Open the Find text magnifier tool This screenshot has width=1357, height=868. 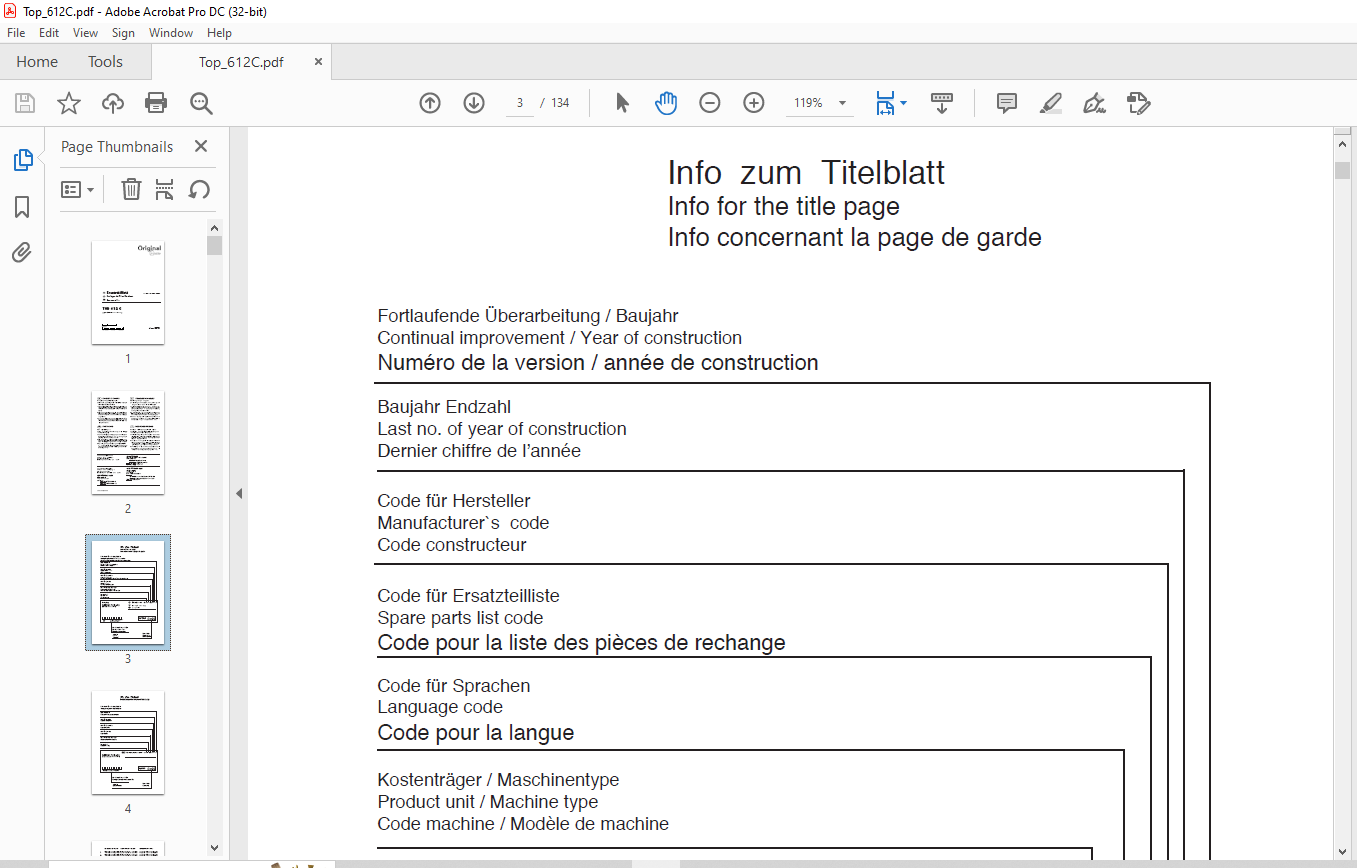tap(201, 103)
